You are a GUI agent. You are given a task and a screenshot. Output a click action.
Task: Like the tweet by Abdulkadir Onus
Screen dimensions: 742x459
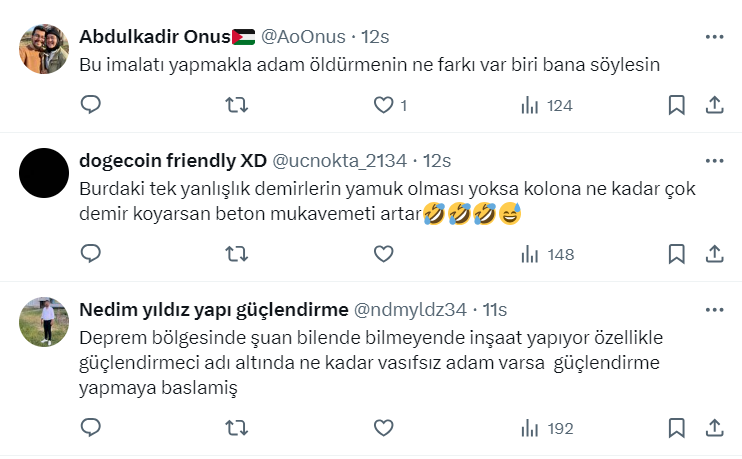(384, 105)
